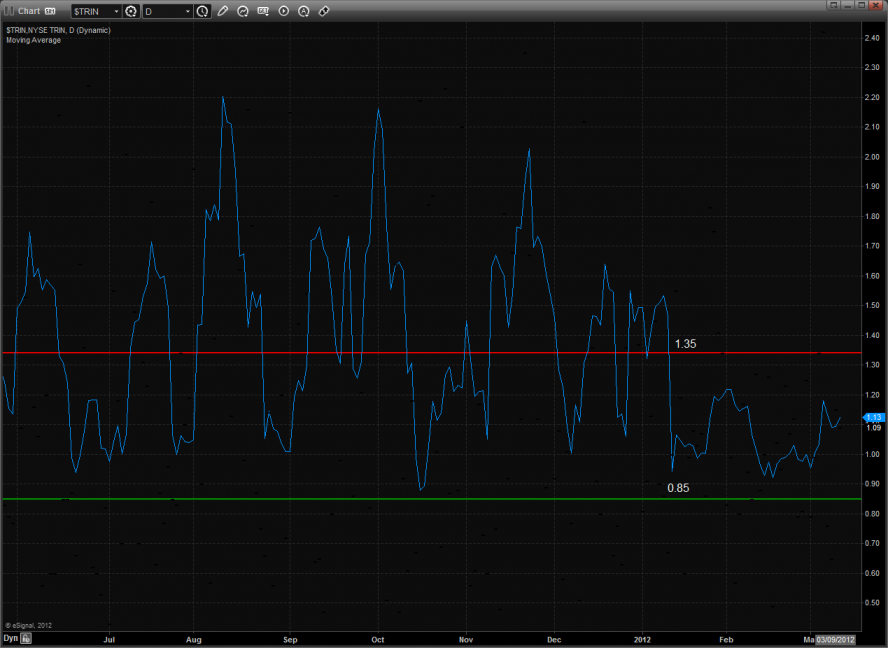Open the symbol settings gear icon
Image resolution: width=888 pixels, height=648 pixels.
[130, 11]
